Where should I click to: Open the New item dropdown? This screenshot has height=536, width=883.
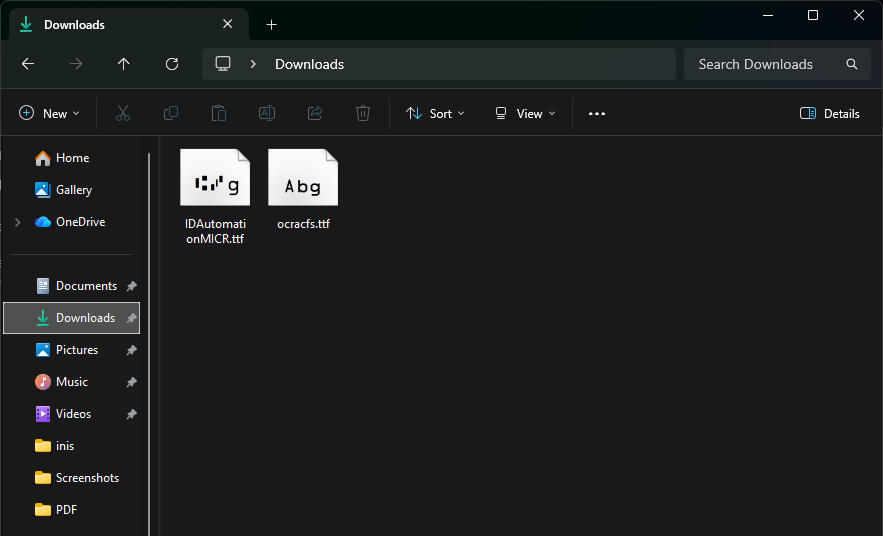[x=50, y=114]
